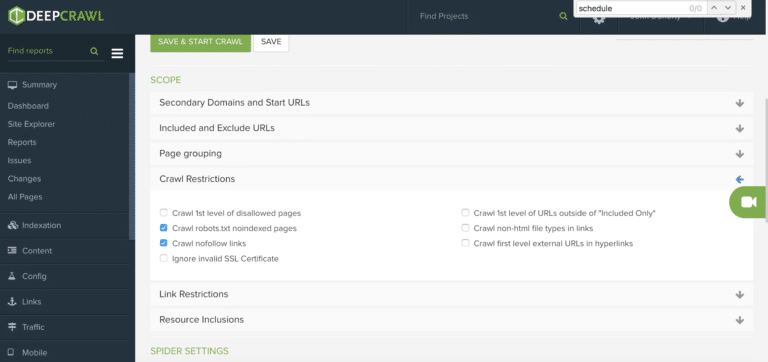Click the Traffic signpost icon
Viewport: 768px width, 362px height.
[12, 327]
